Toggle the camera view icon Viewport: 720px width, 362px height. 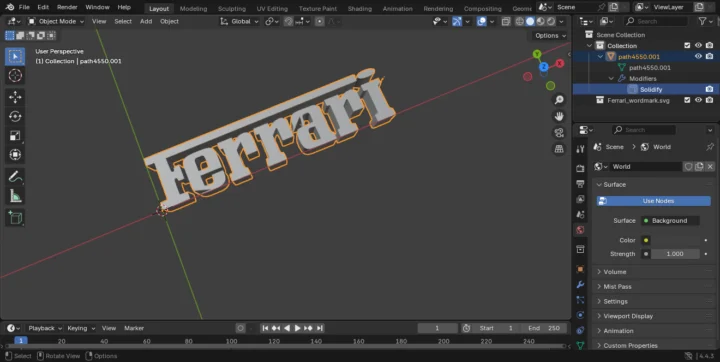559,133
